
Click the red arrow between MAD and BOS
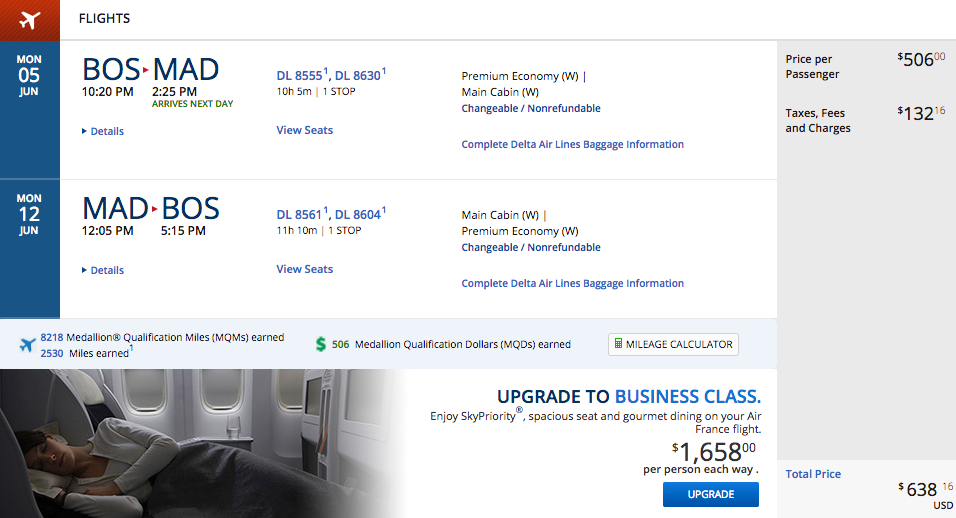(155, 209)
